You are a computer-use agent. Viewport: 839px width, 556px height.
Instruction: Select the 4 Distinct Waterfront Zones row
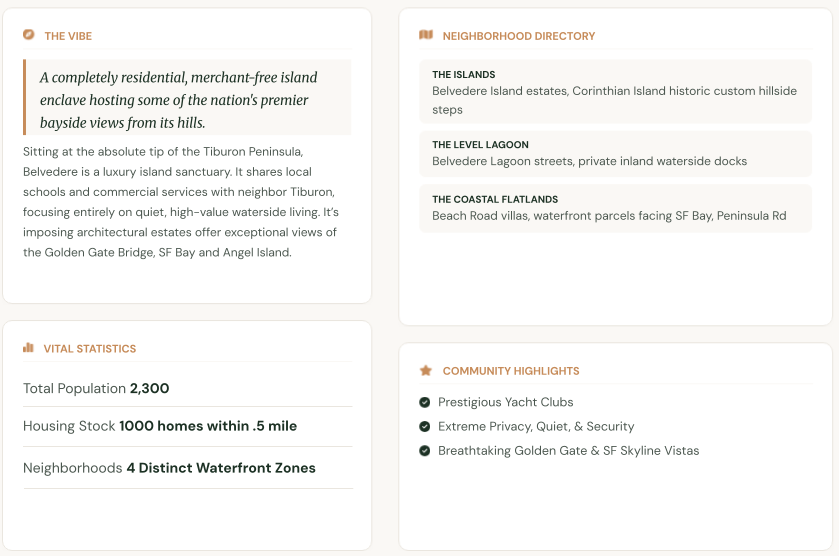(188, 468)
